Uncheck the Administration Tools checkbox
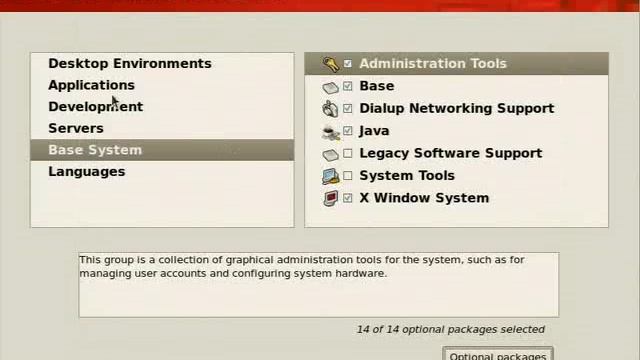Image resolution: width=640 pixels, height=360 pixels. tap(347, 64)
